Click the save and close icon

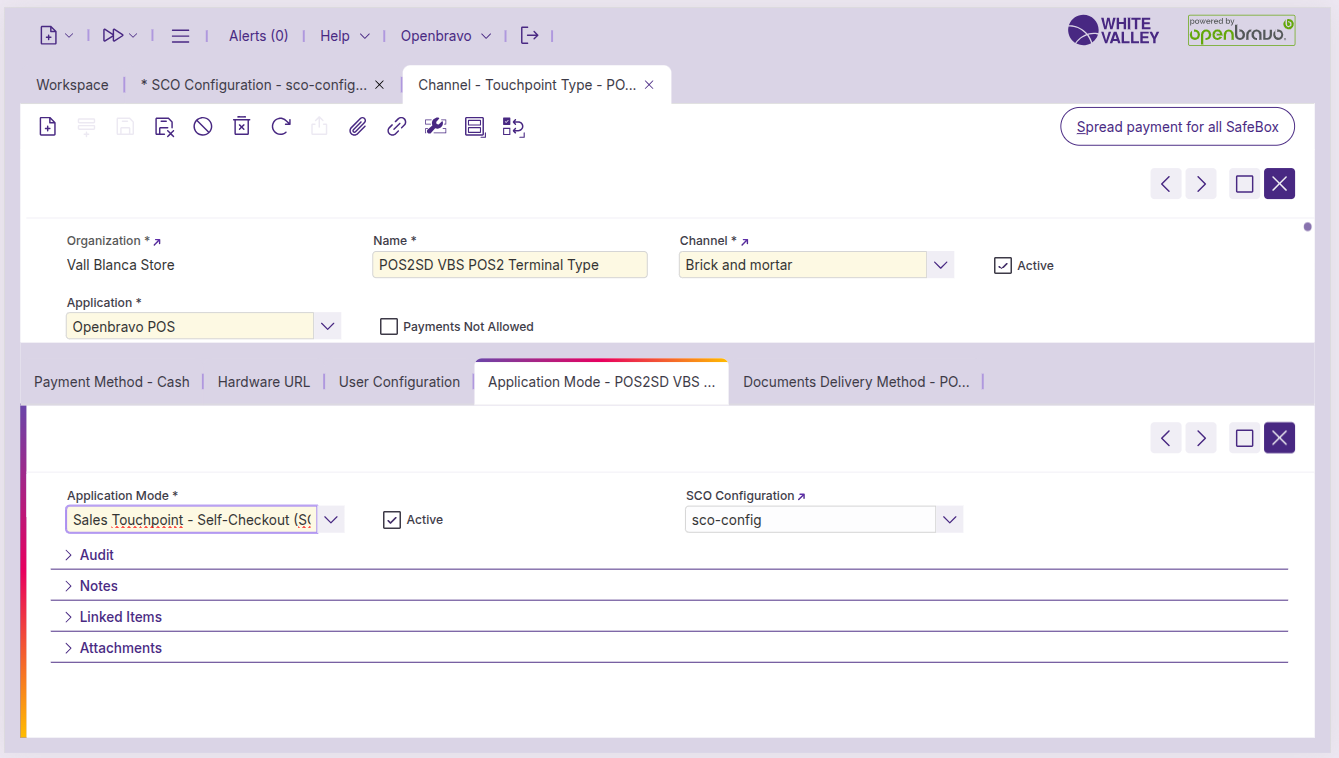164,127
